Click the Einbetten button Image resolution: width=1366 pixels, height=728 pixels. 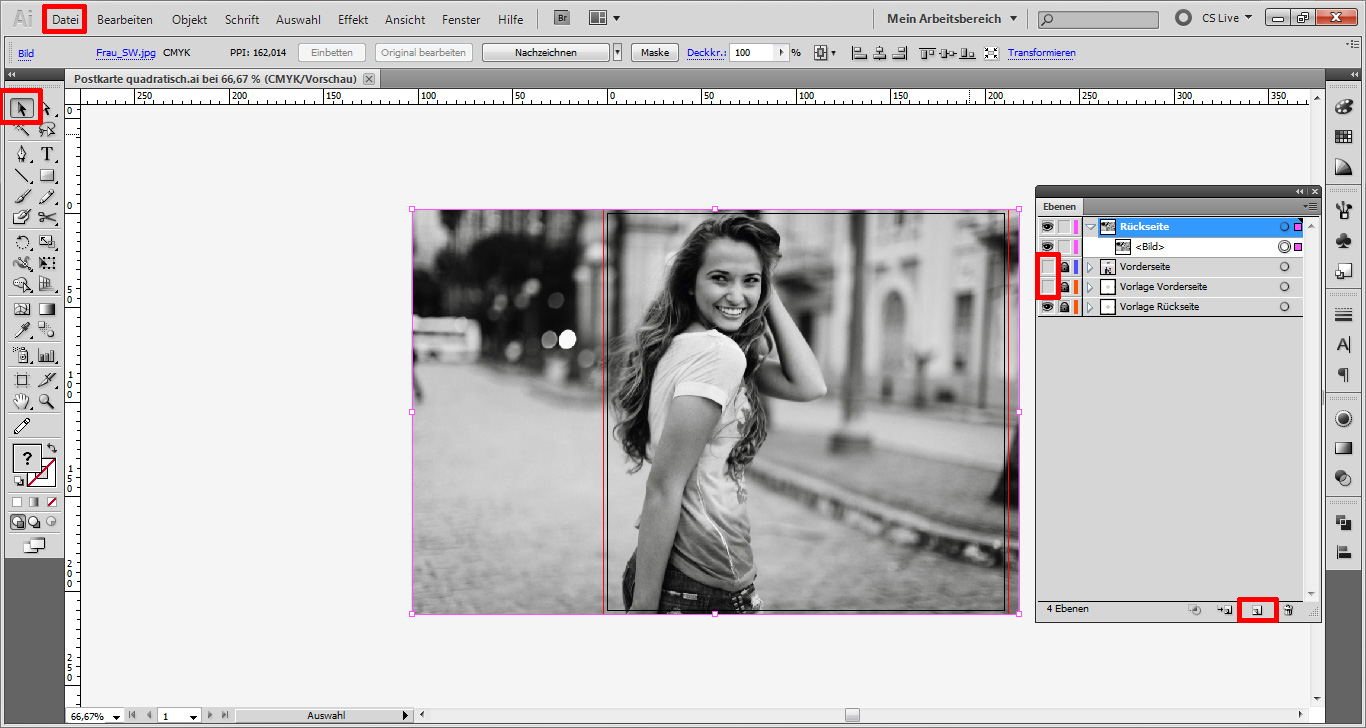point(331,52)
